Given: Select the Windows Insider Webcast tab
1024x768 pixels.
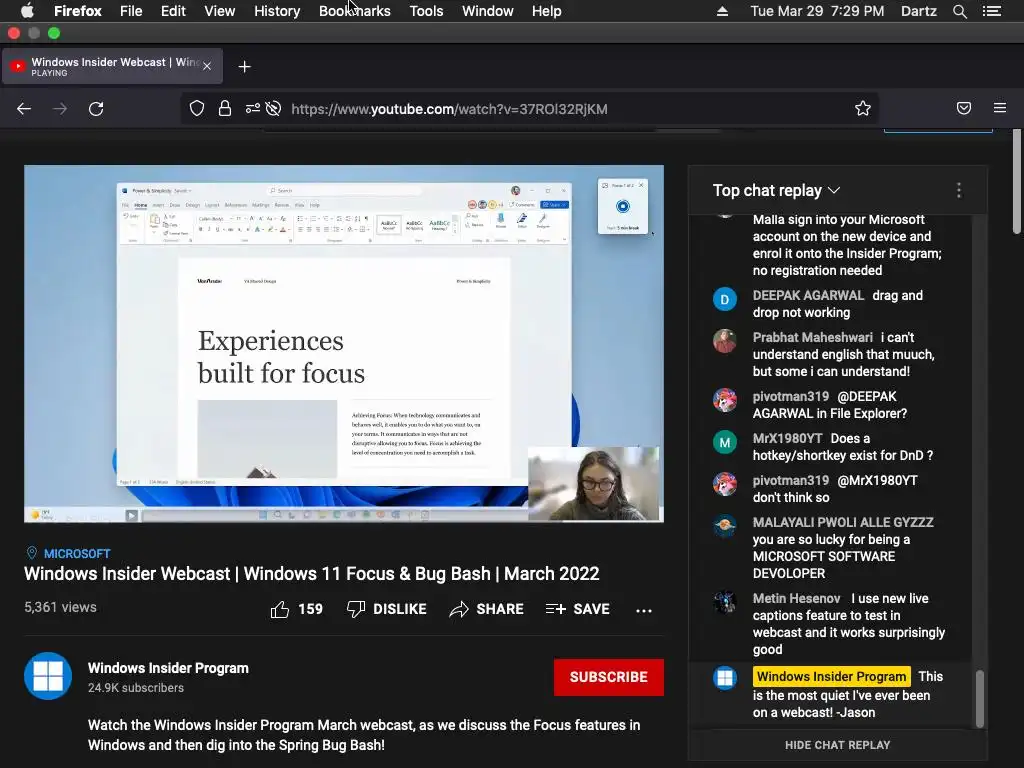Looking at the screenshot, I should (x=112, y=66).
